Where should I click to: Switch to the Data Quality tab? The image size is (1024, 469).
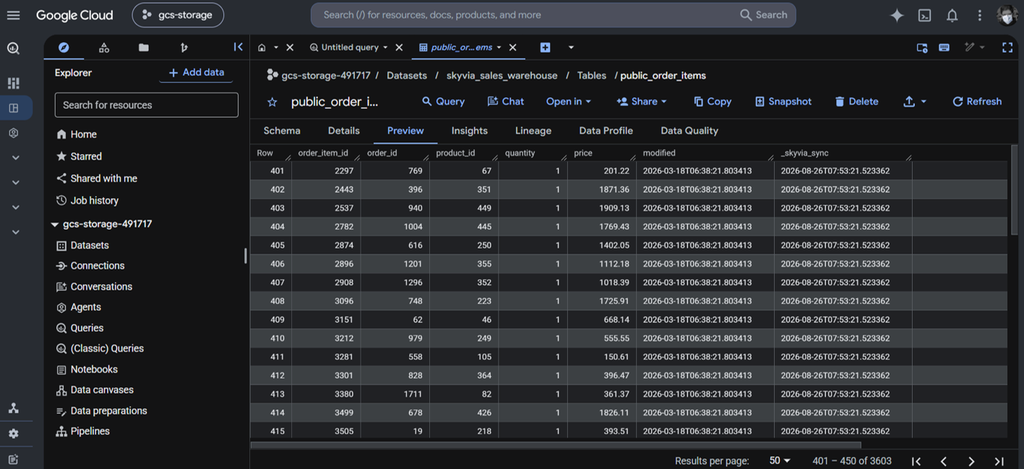690,131
